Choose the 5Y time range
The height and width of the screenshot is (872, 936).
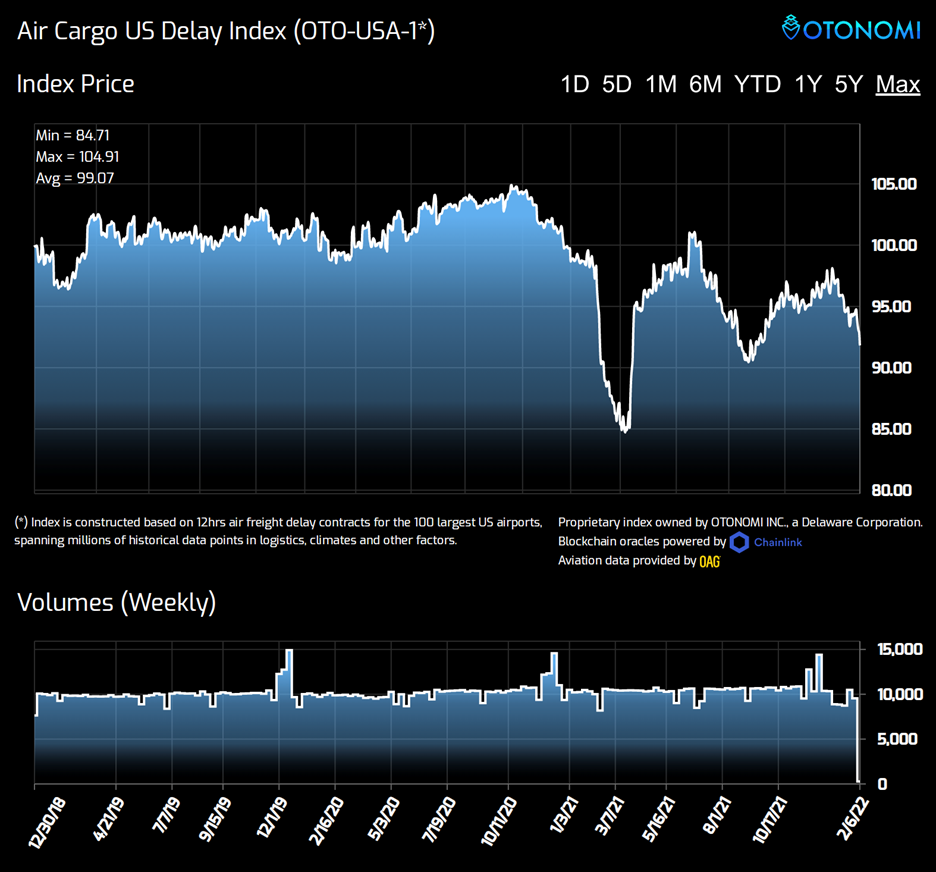click(848, 84)
